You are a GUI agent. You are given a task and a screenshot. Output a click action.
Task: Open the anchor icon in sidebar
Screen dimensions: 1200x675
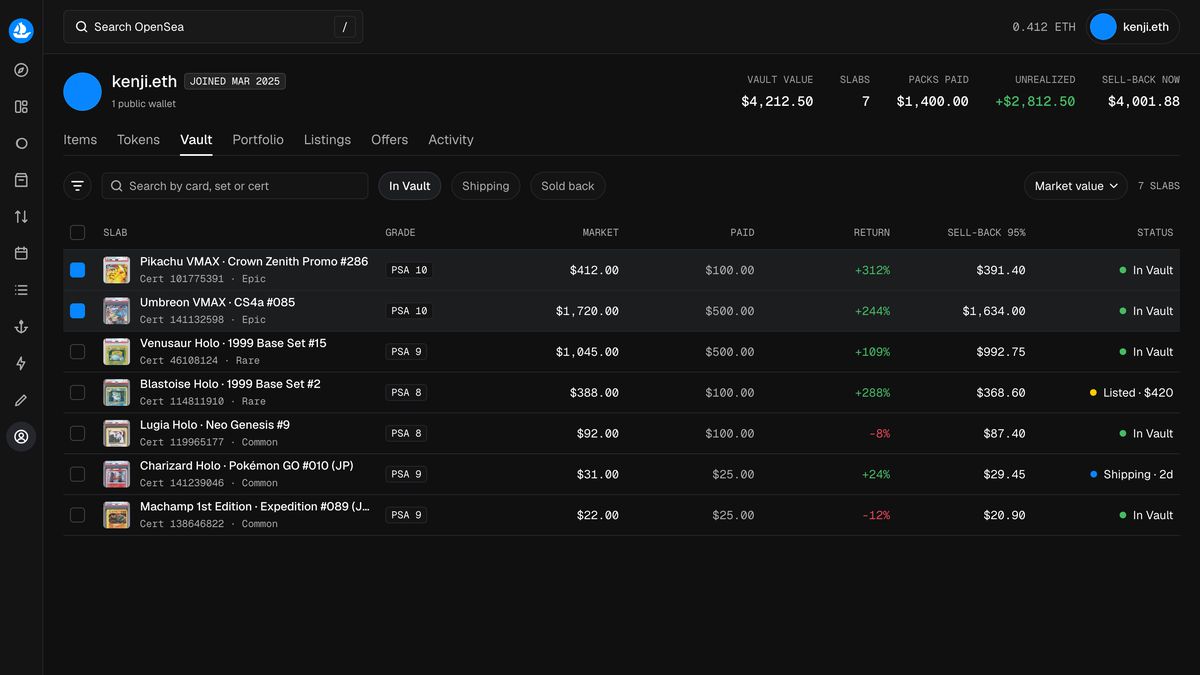tap(21, 327)
